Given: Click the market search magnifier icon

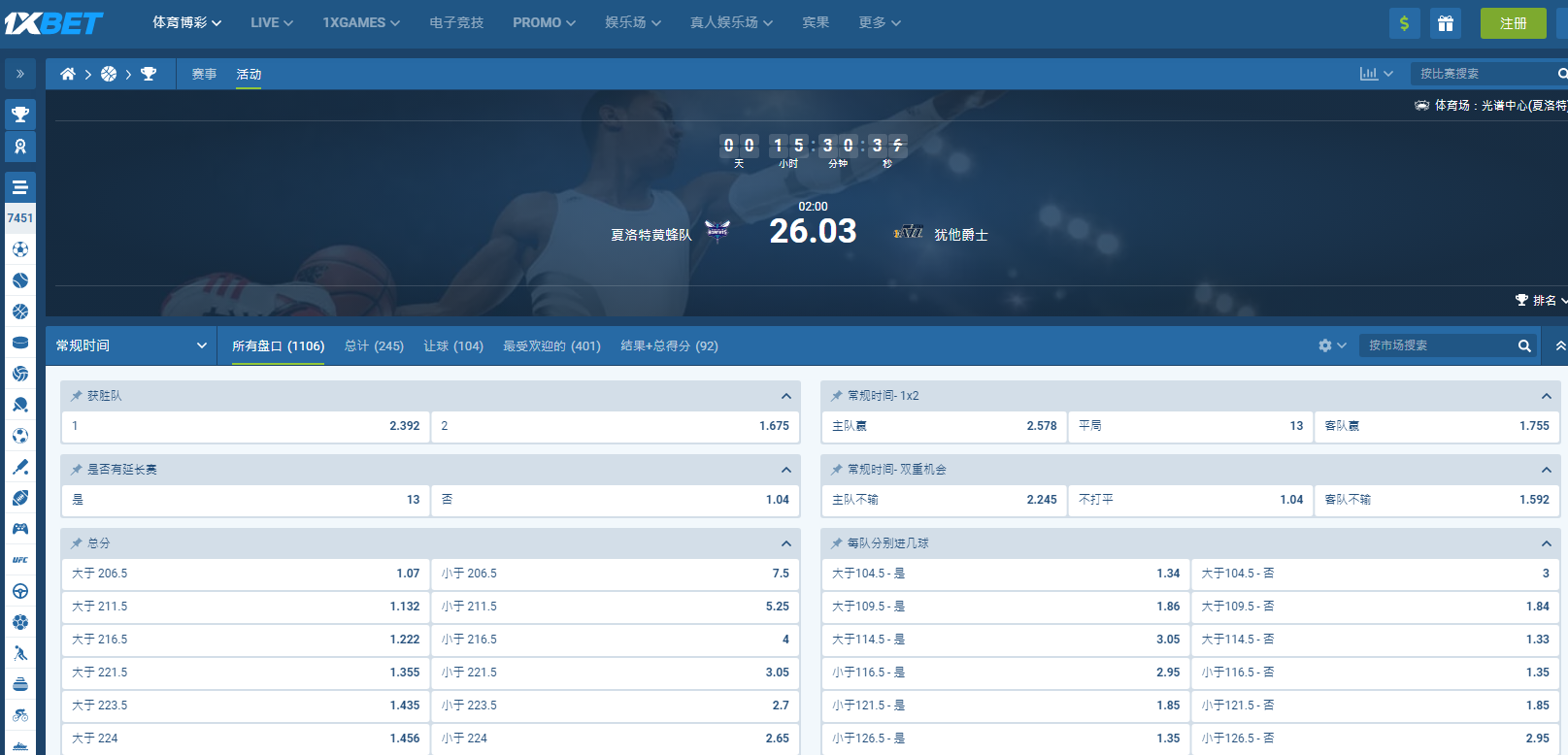Looking at the screenshot, I should [1524, 345].
